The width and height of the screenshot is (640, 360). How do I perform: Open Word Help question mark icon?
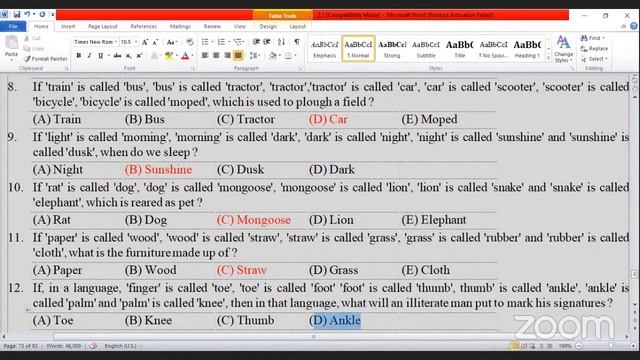click(x=633, y=26)
